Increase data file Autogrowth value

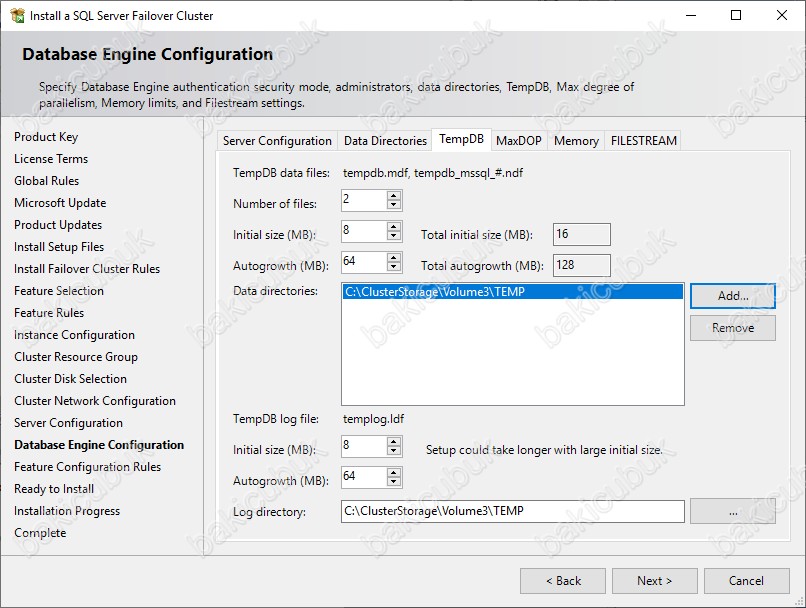coord(394,257)
